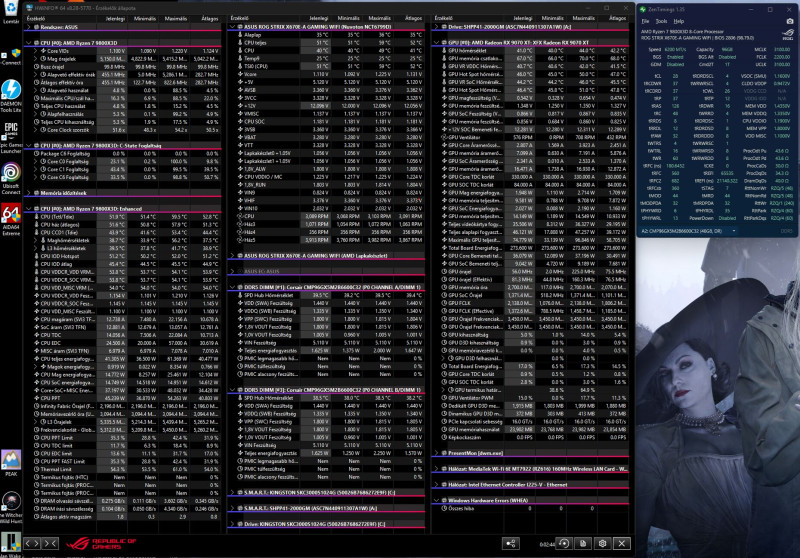This screenshot has height=558, width=800.
Task: Click the FCLK 2200.00 value in ZenTimings
Action: (x=782, y=57)
